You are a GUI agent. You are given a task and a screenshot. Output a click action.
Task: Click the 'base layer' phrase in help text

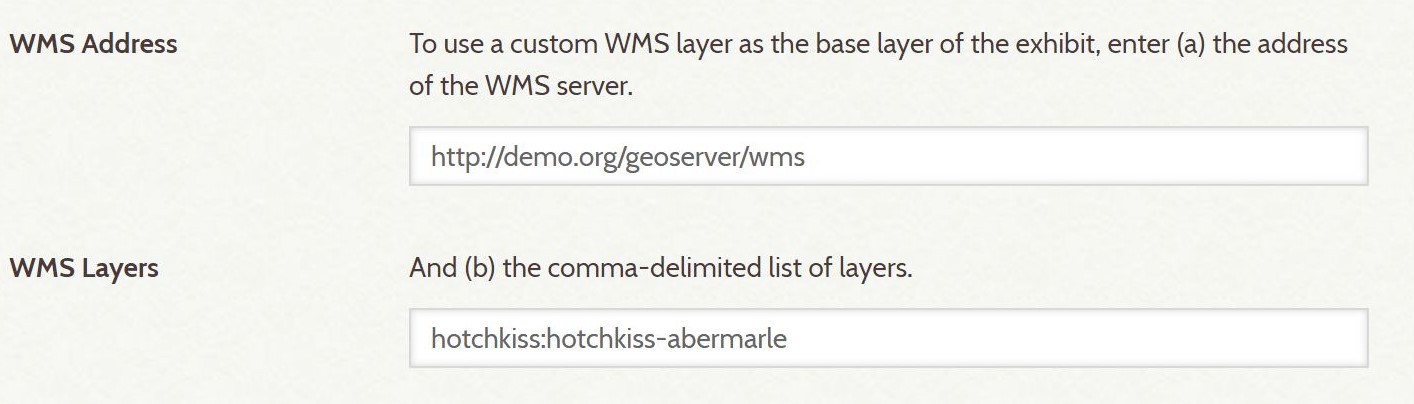click(x=883, y=45)
